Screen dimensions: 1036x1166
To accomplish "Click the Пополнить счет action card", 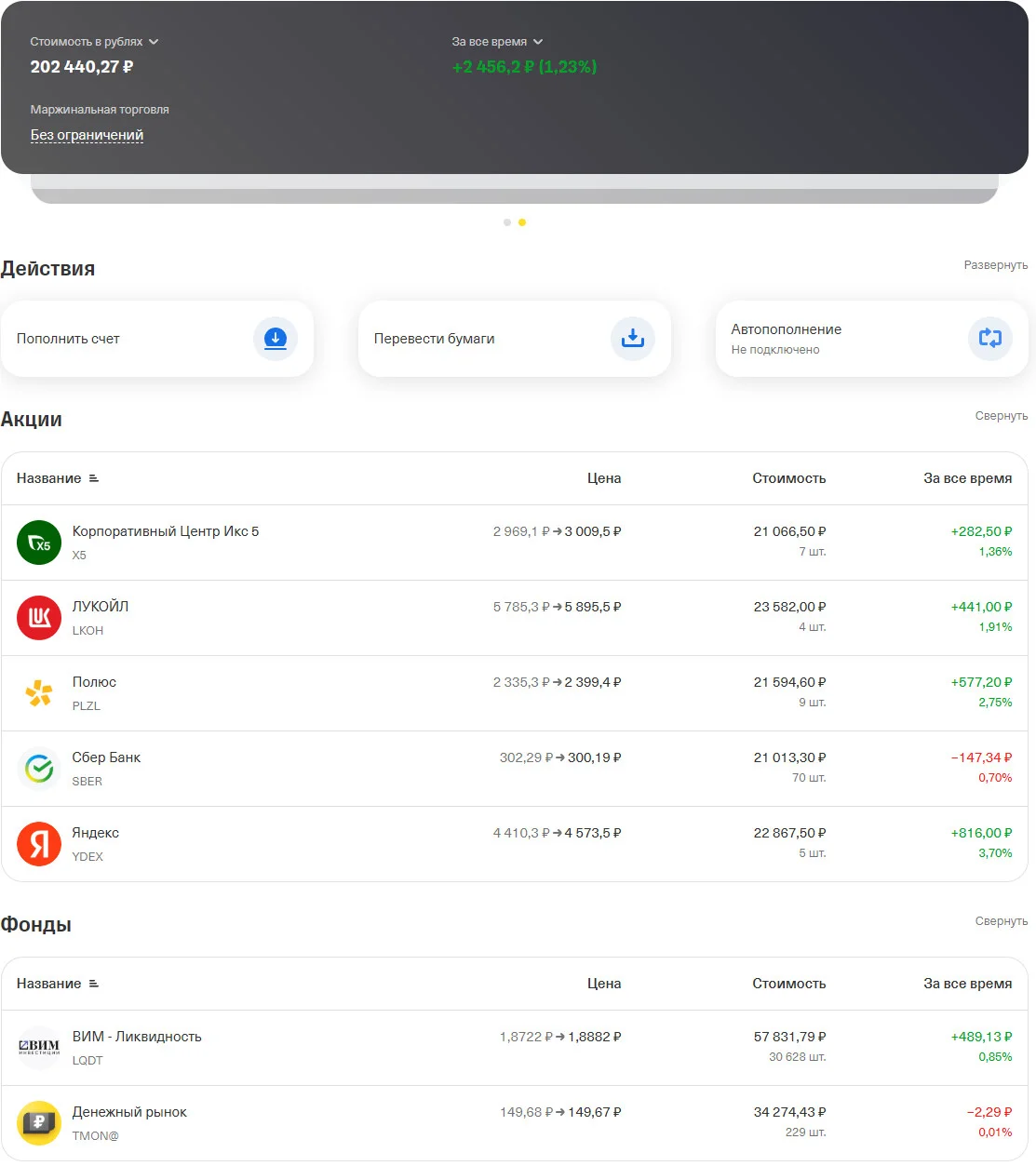I will click(156, 339).
